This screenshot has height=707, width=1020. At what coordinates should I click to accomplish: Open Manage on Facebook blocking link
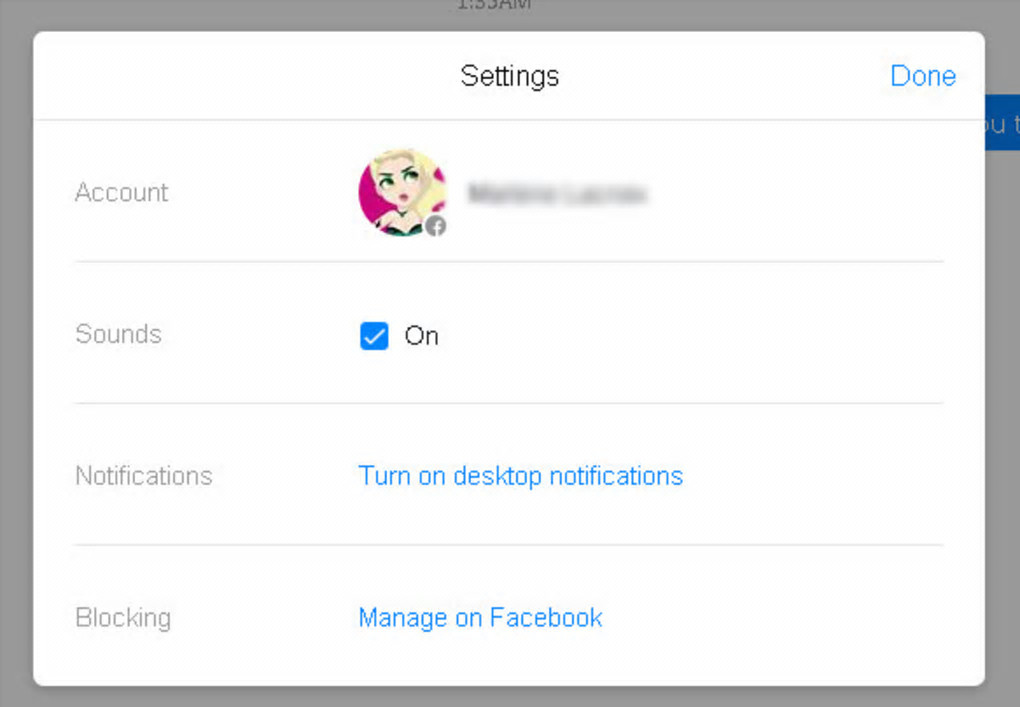480,618
